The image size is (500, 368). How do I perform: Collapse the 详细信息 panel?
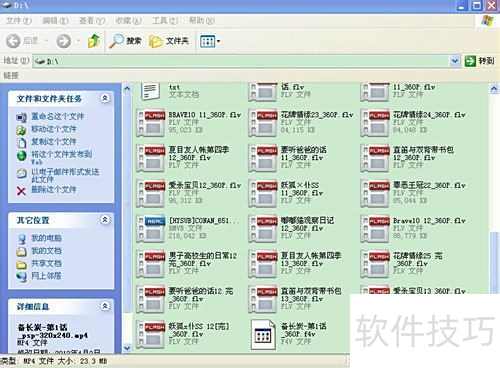[105, 306]
